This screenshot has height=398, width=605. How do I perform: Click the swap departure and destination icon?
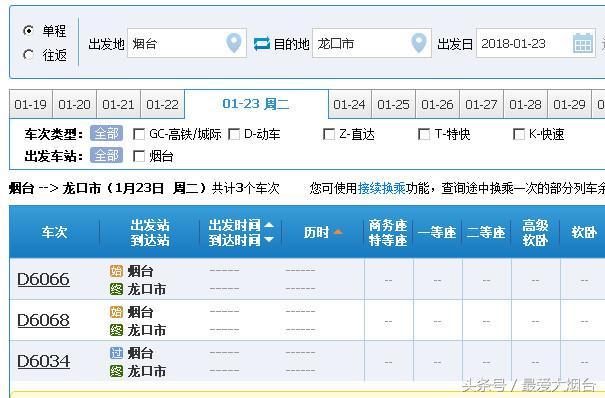pos(262,44)
